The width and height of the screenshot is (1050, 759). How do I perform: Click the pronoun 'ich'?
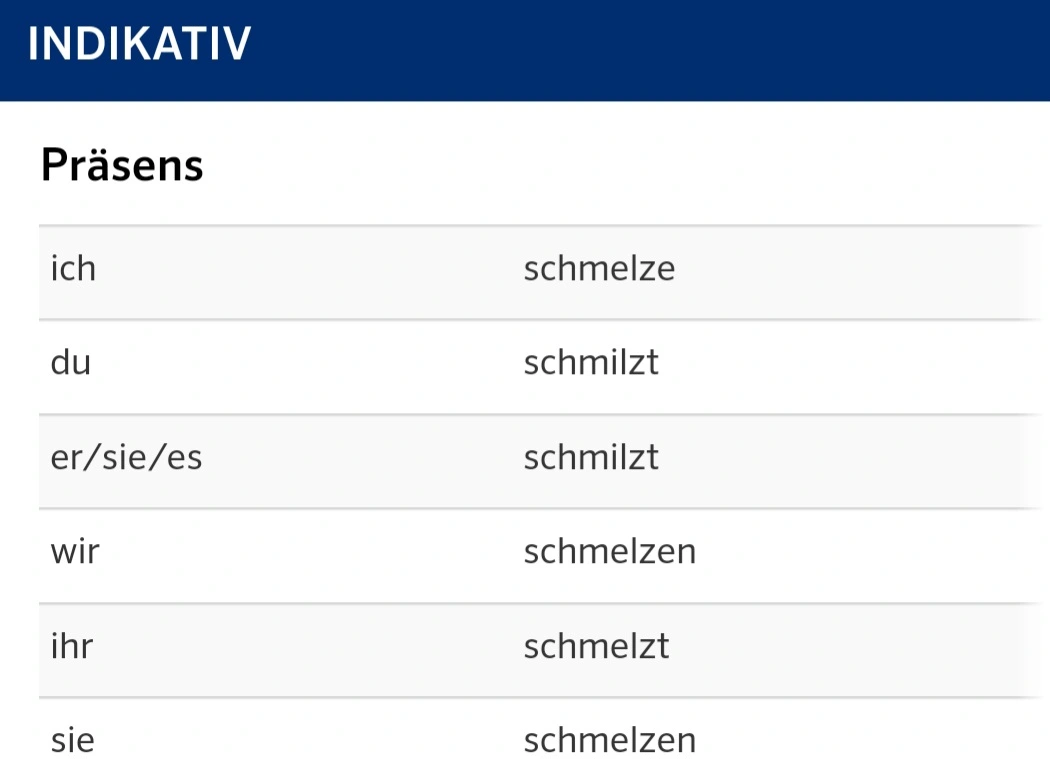click(74, 269)
